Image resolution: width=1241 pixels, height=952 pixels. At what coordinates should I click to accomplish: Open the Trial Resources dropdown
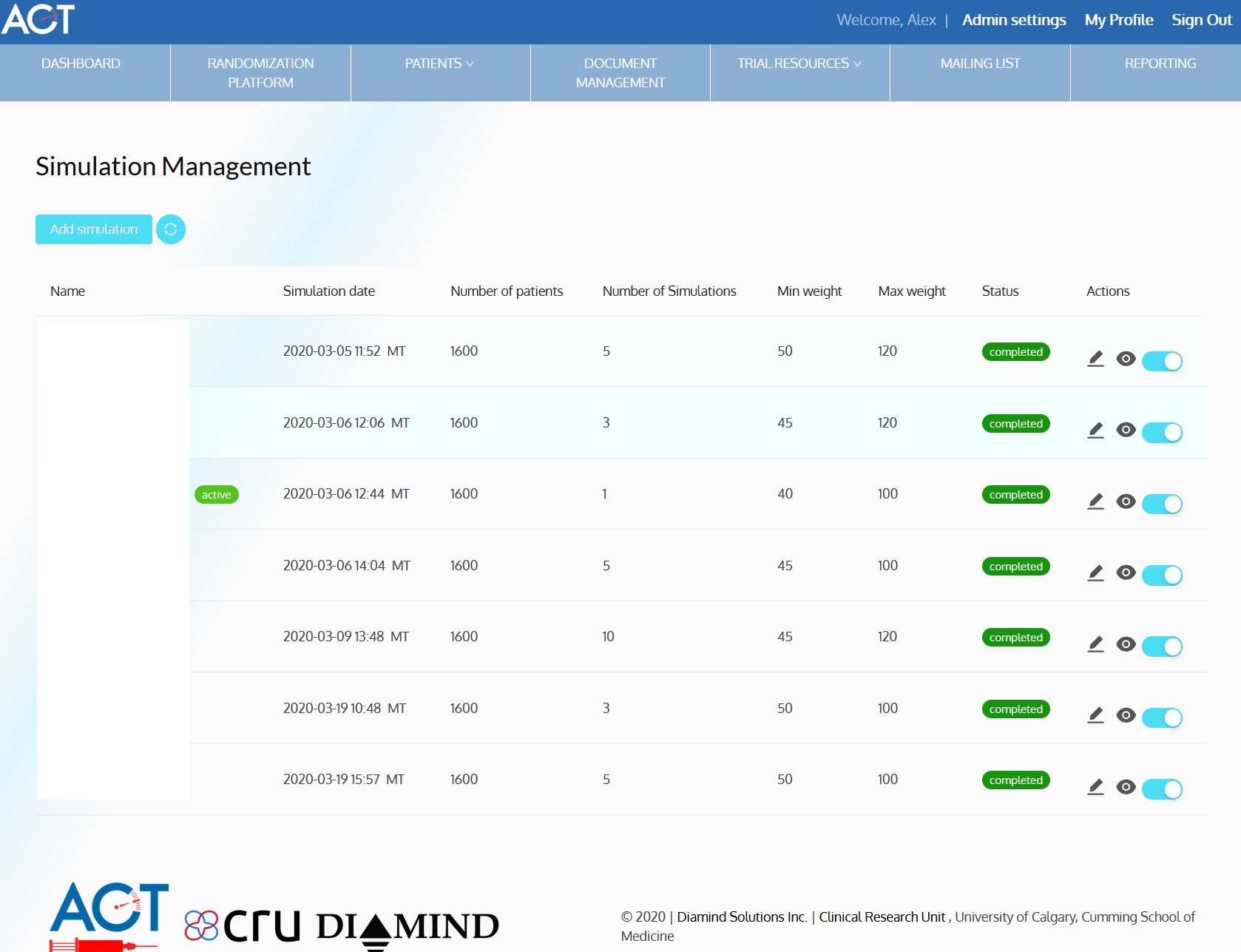pos(799,64)
